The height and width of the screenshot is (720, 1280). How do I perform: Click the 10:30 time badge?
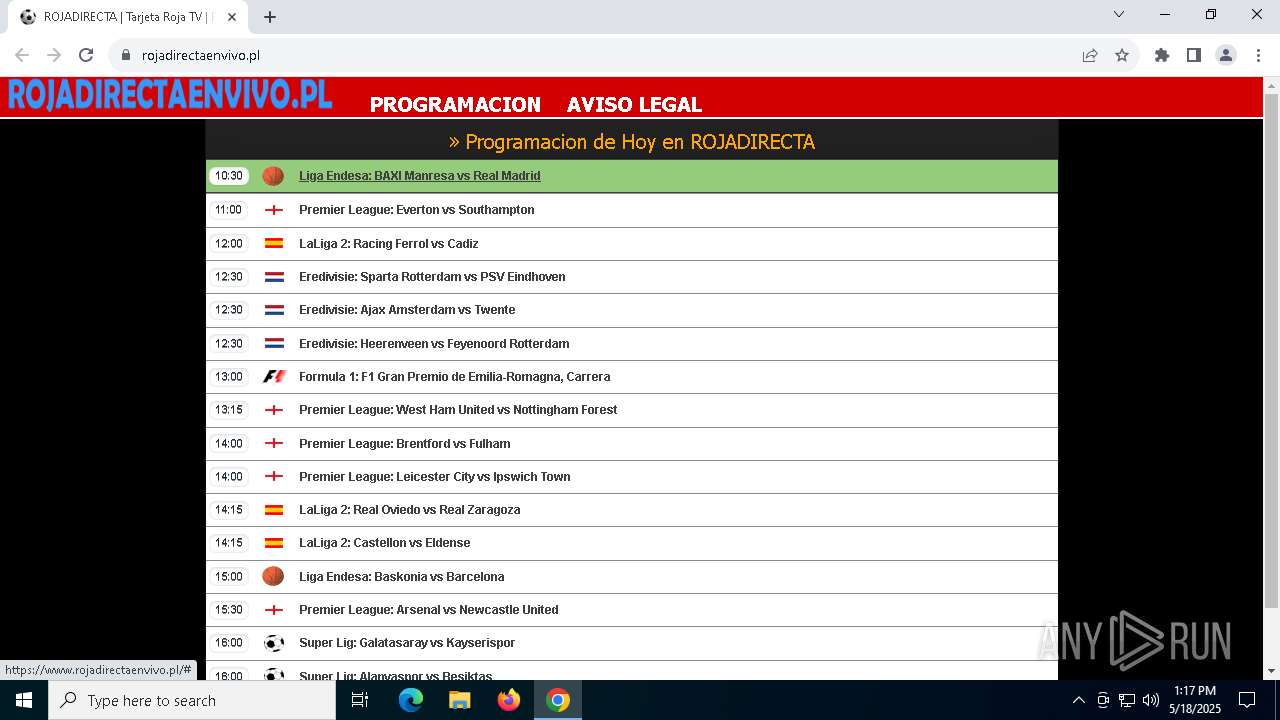pyautogui.click(x=229, y=176)
